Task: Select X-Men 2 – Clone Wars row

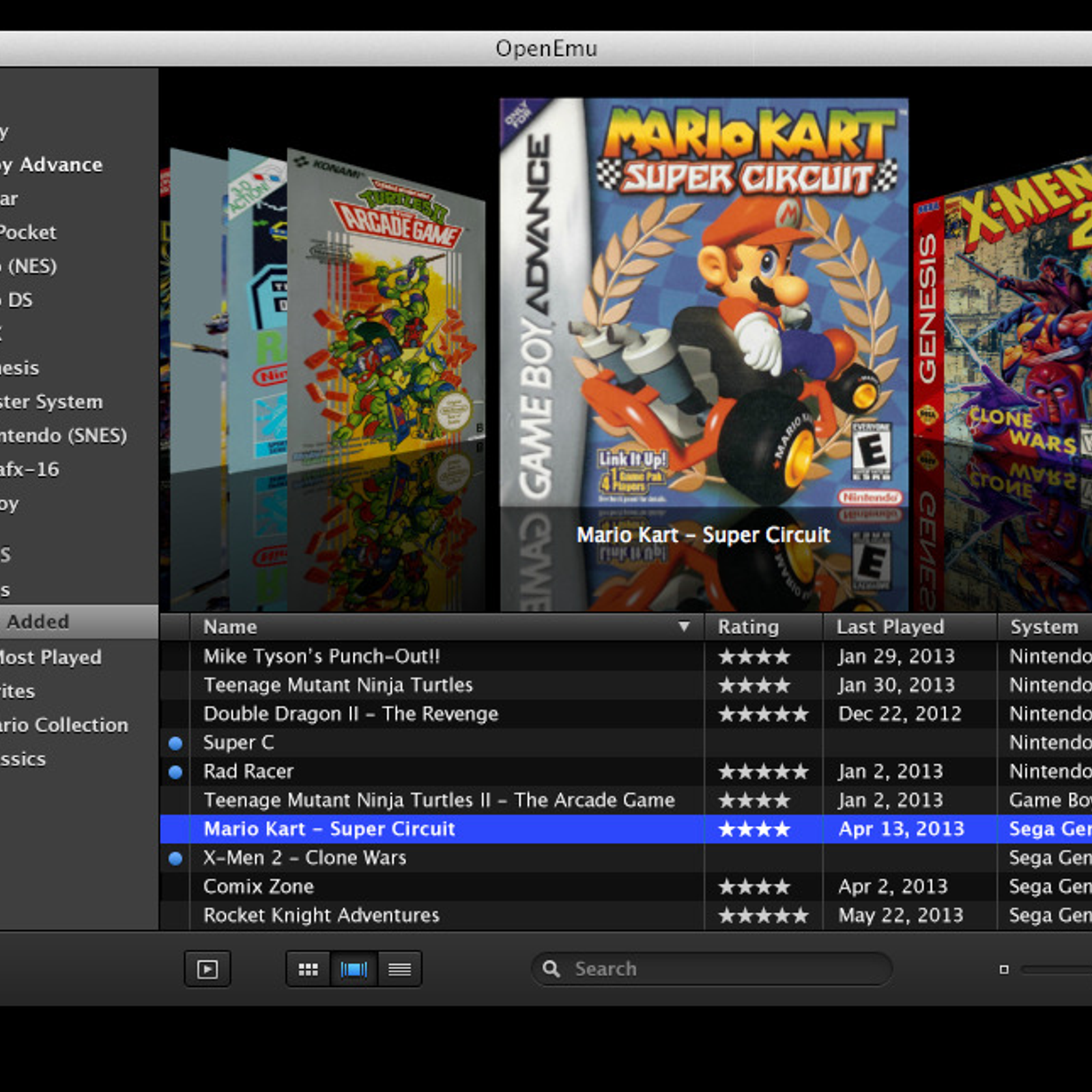Action: pyautogui.click(x=626, y=857)
